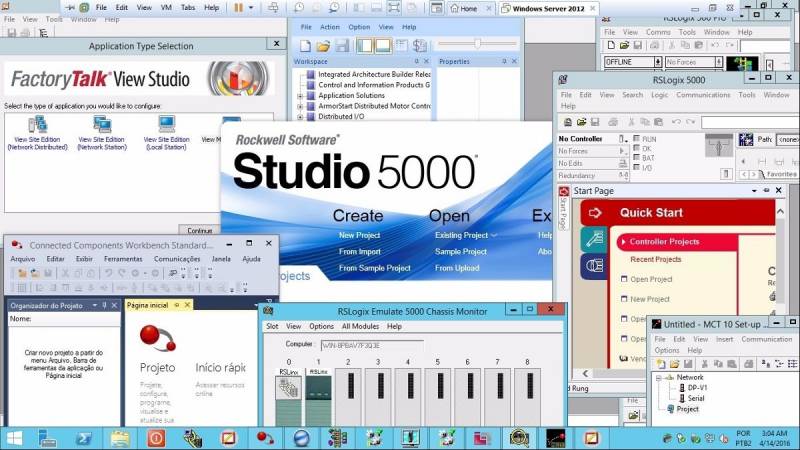Click the dollar-sheet icon in Architecture Builder toolbar

[x=420, y=46]
